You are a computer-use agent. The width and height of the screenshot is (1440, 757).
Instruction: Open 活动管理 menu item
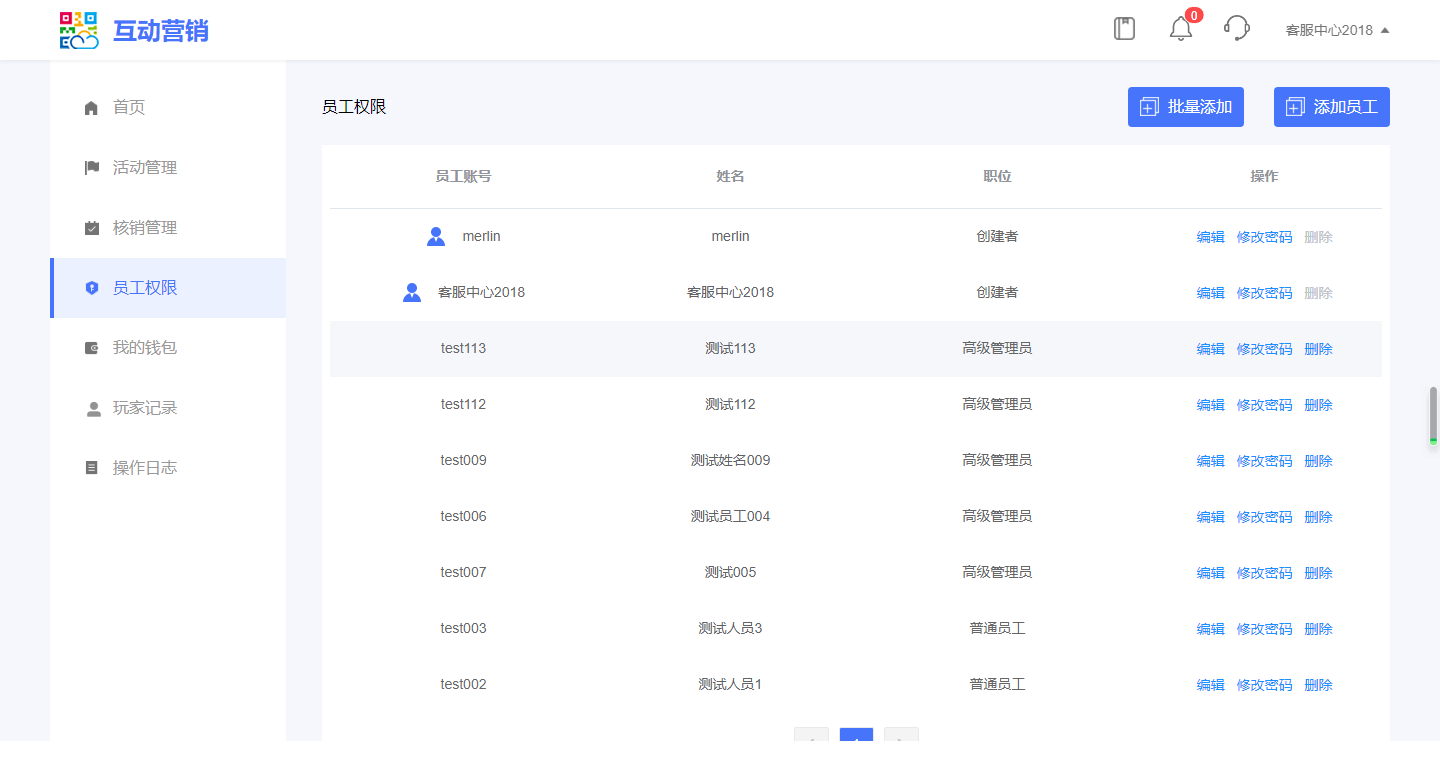(168, 168)
